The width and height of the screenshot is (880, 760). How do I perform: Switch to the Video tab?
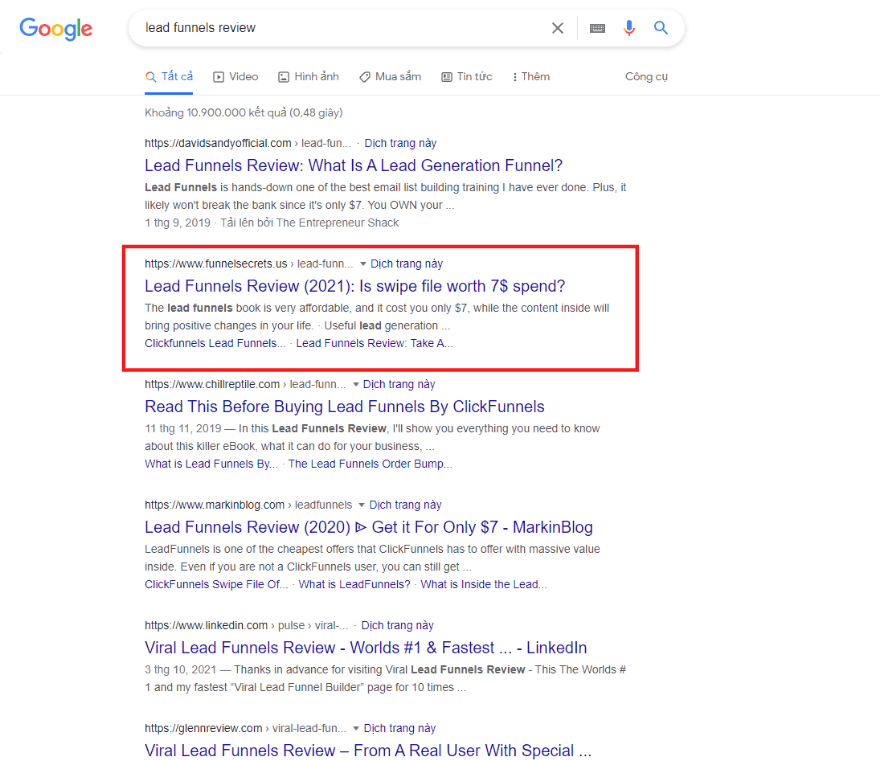(236, 77)
